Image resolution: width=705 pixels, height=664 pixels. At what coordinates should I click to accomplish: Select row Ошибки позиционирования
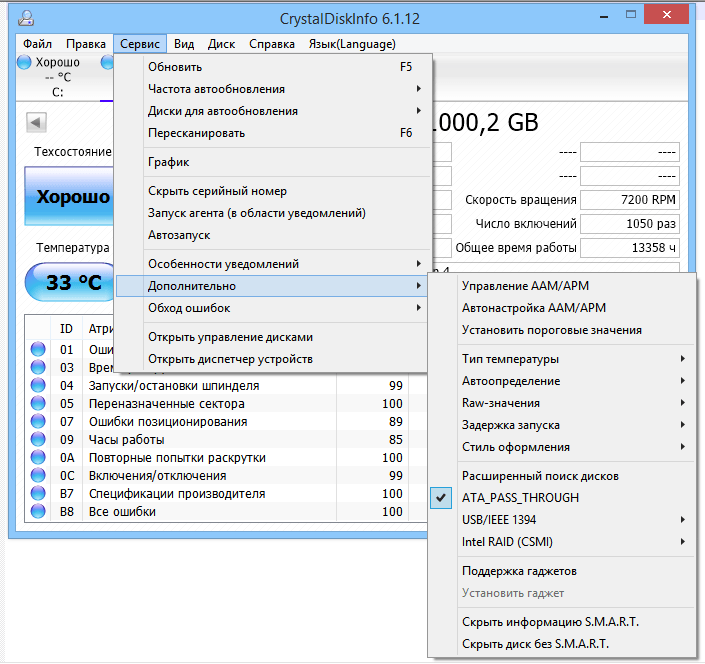[x=226, y=421]
